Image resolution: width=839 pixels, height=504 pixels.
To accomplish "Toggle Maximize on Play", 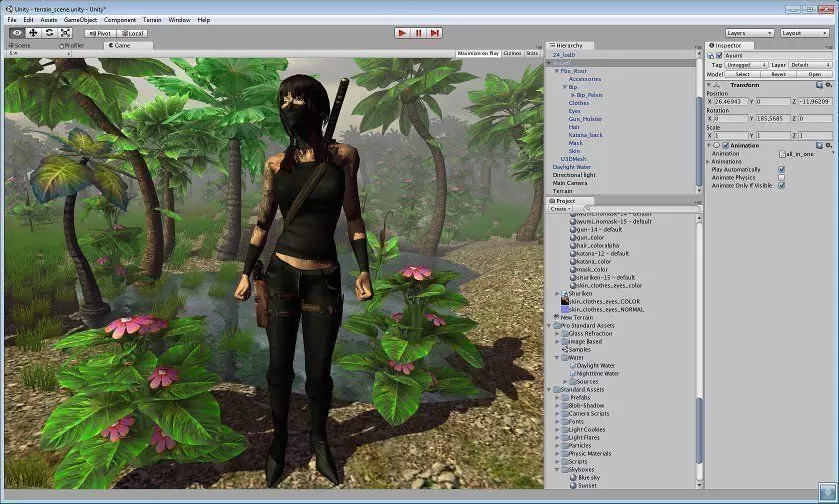I will click(478, 54).
